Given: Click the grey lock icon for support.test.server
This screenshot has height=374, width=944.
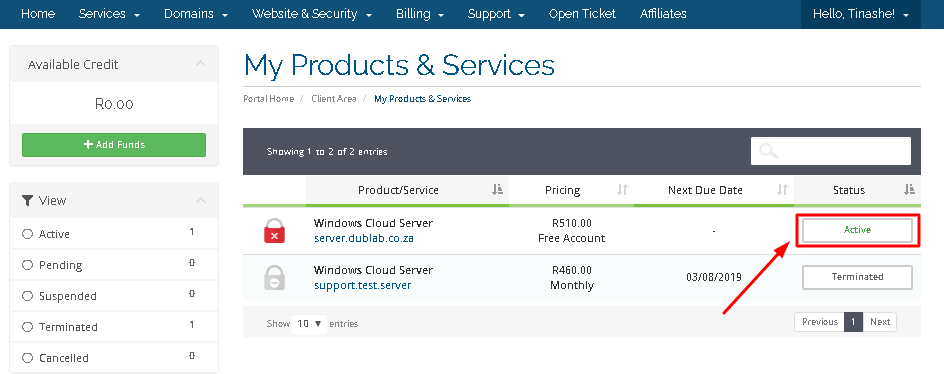Looking at the screenshot, I should coord(275,278).
